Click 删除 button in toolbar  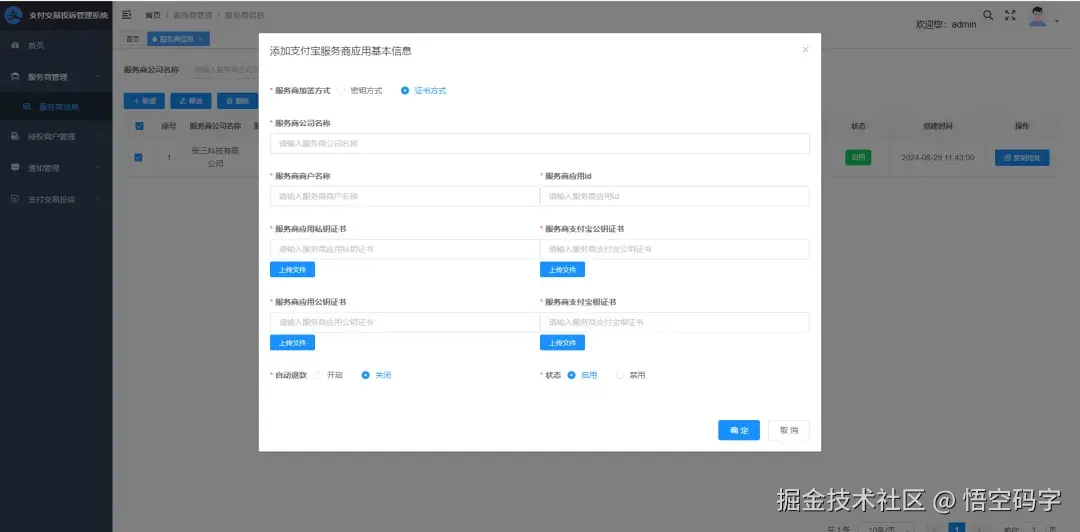237,101
